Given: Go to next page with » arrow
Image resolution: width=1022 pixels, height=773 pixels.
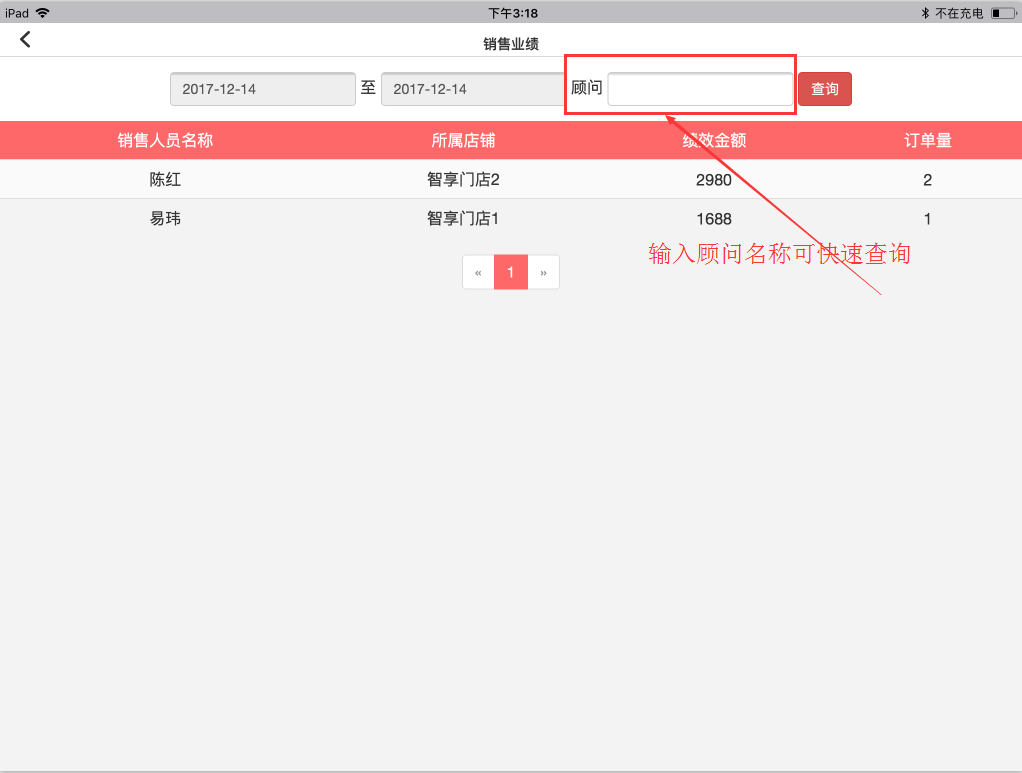Looking at the screenshot, I should click(543, 272).
